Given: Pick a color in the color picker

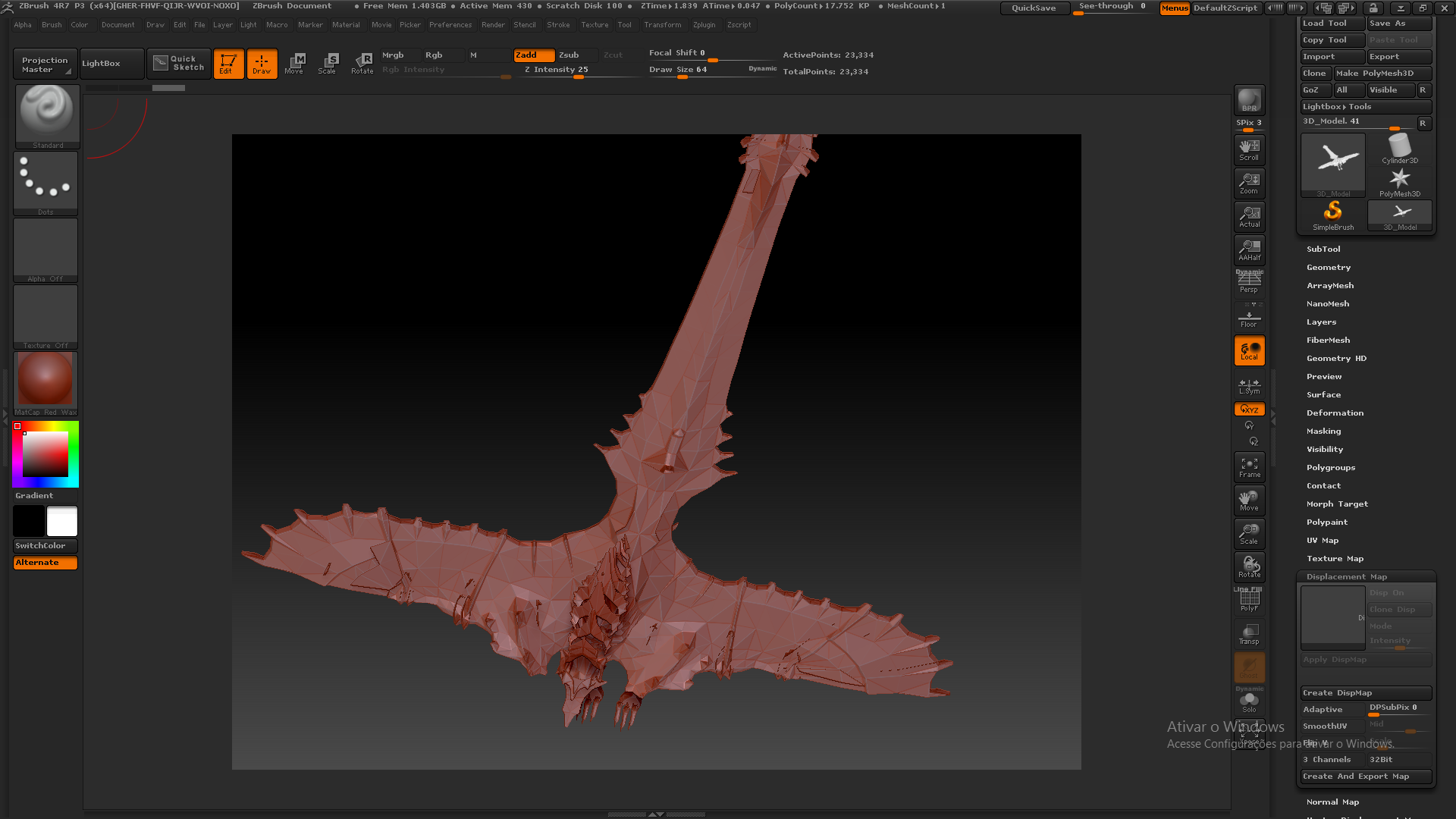Looking at the screenshot, I should (x=45, y=454).
